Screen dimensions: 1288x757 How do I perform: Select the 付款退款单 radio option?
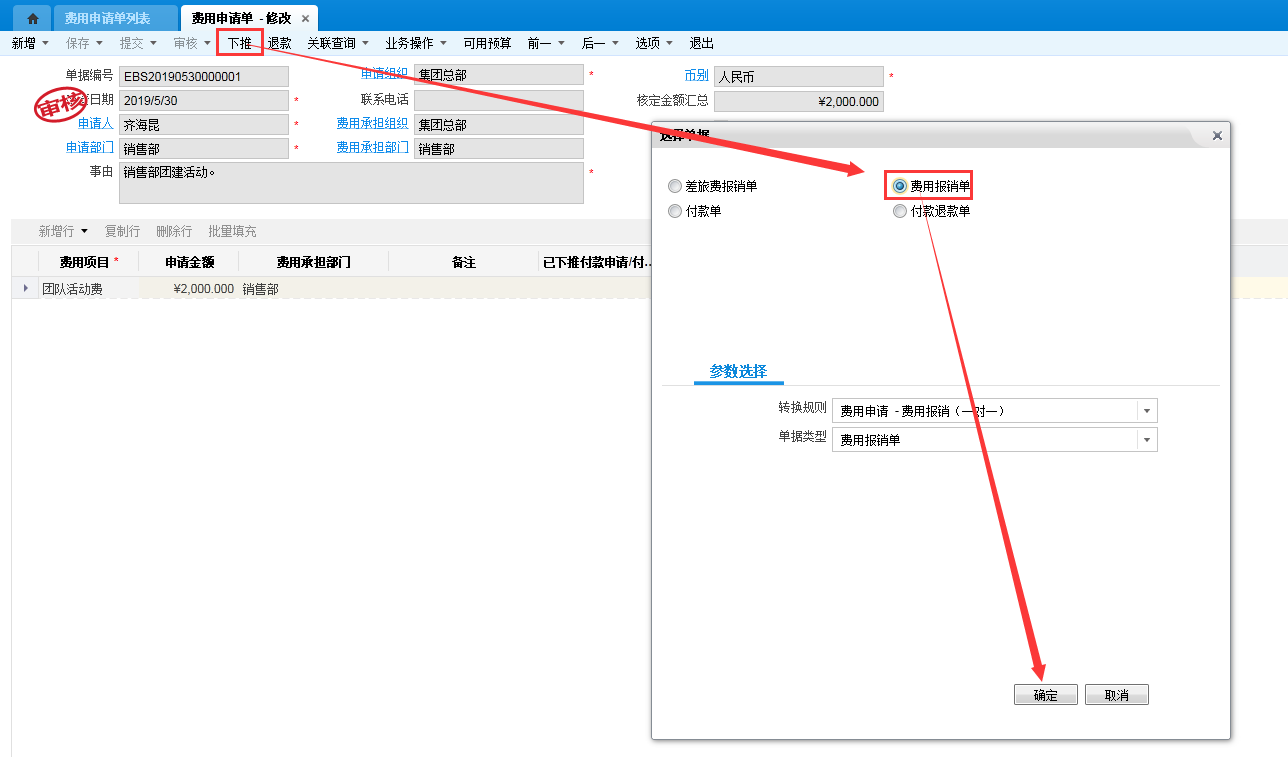tap(900, 211)
